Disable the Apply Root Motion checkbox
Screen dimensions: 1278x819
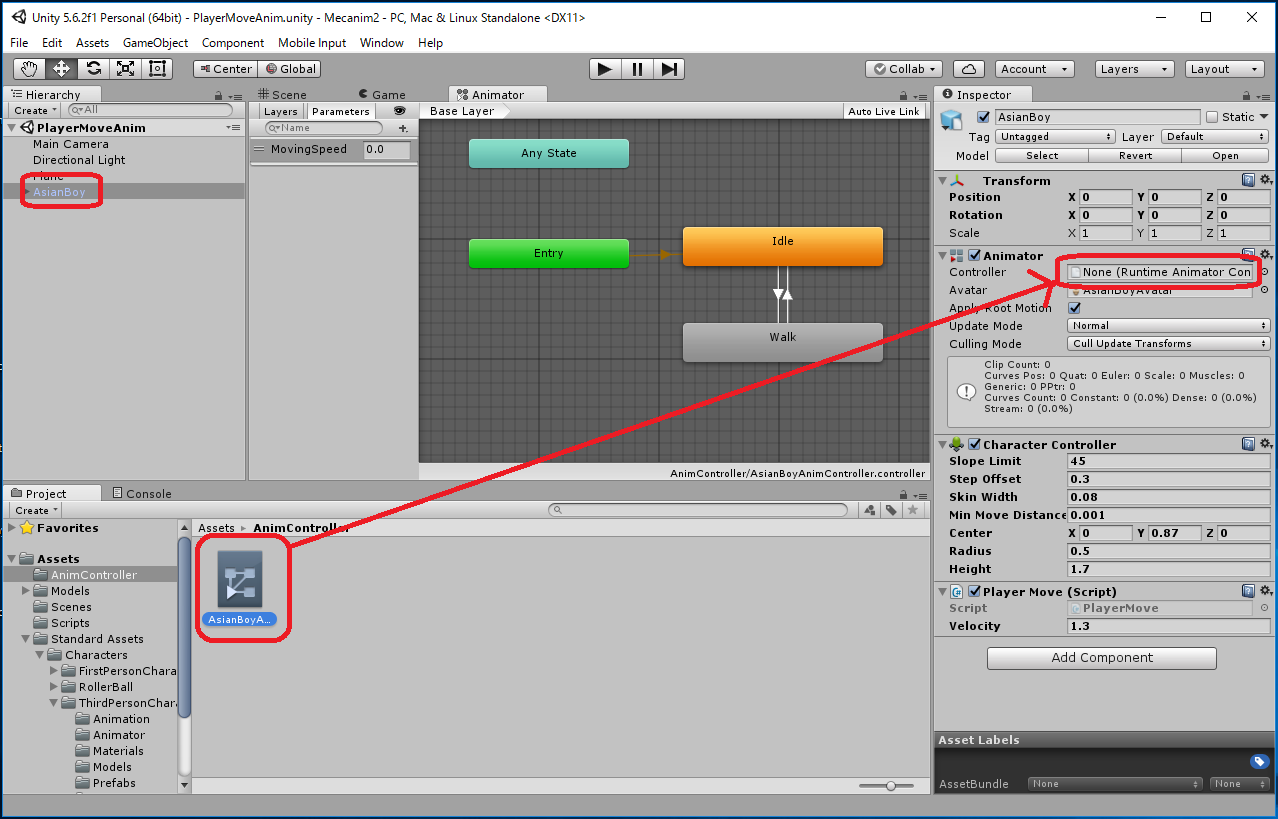coord(1075,308)
